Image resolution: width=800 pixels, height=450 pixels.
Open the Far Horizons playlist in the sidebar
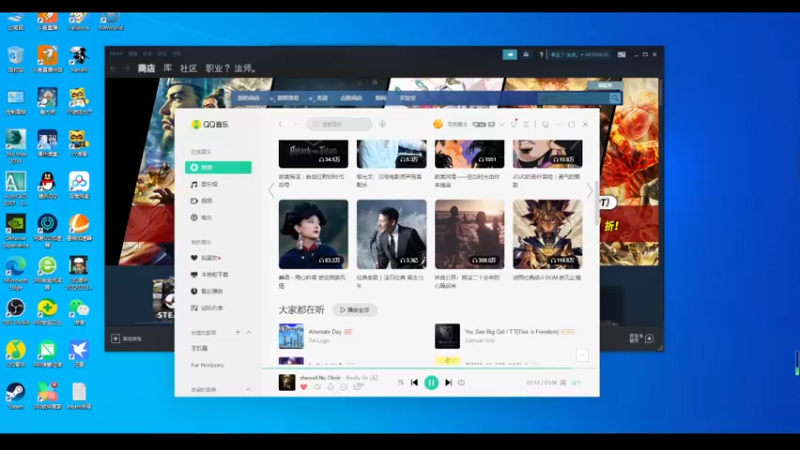207,365
